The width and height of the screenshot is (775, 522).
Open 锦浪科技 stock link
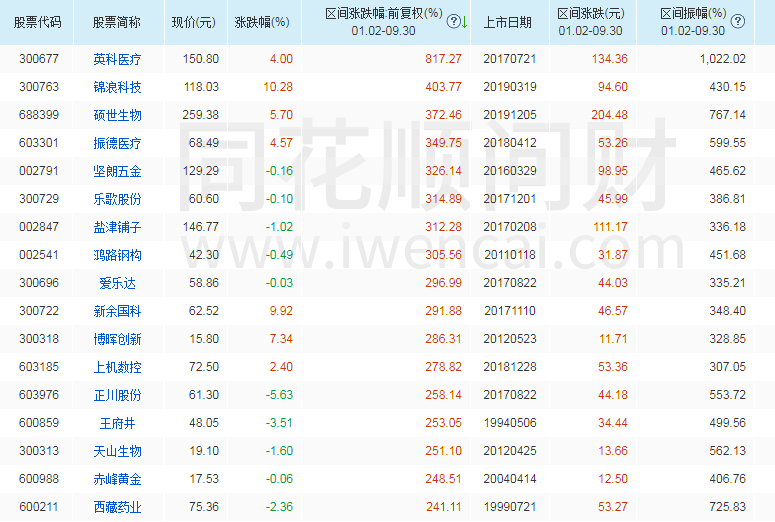pos(117,87)
